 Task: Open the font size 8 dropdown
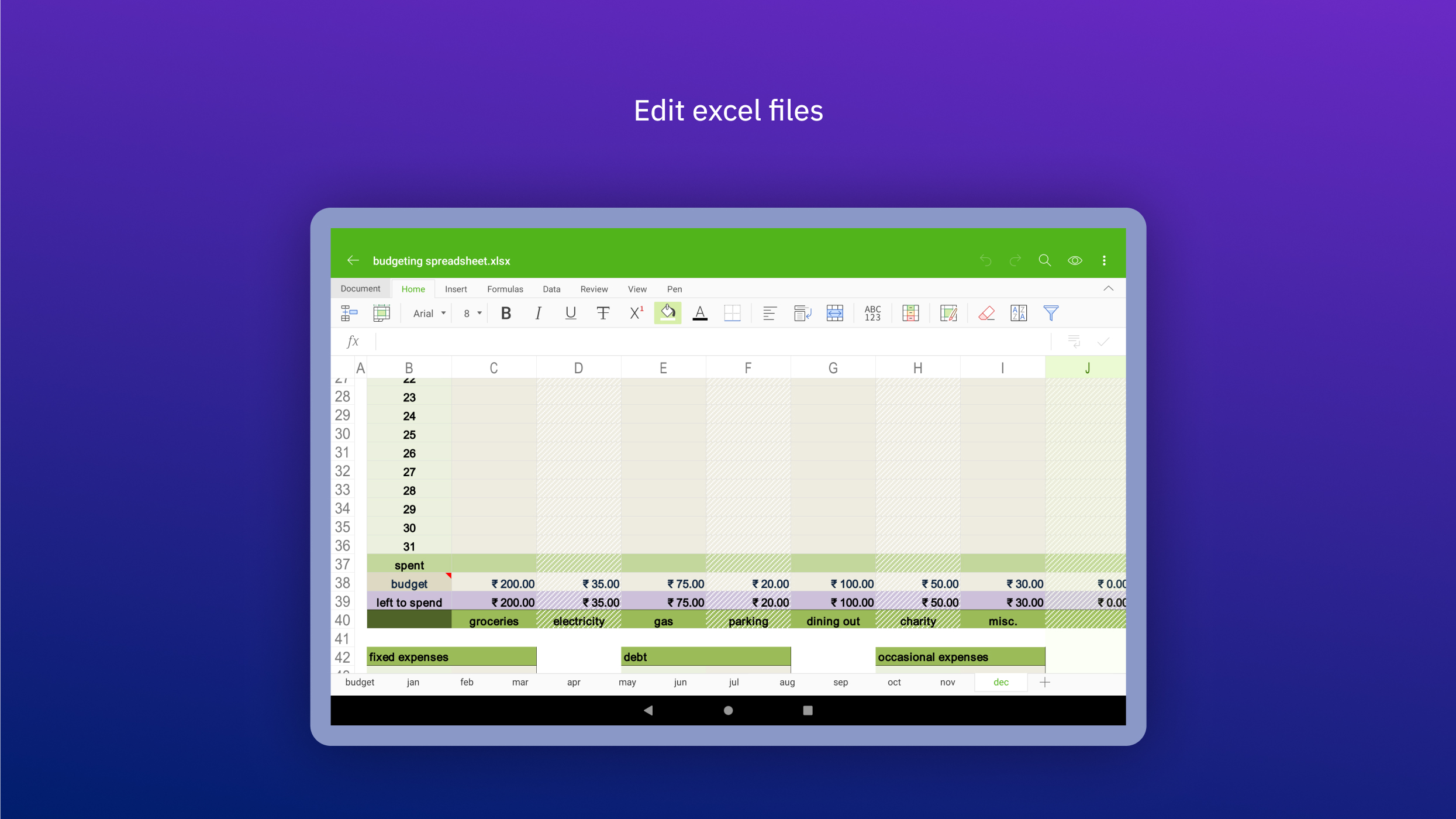click(472, 314)
